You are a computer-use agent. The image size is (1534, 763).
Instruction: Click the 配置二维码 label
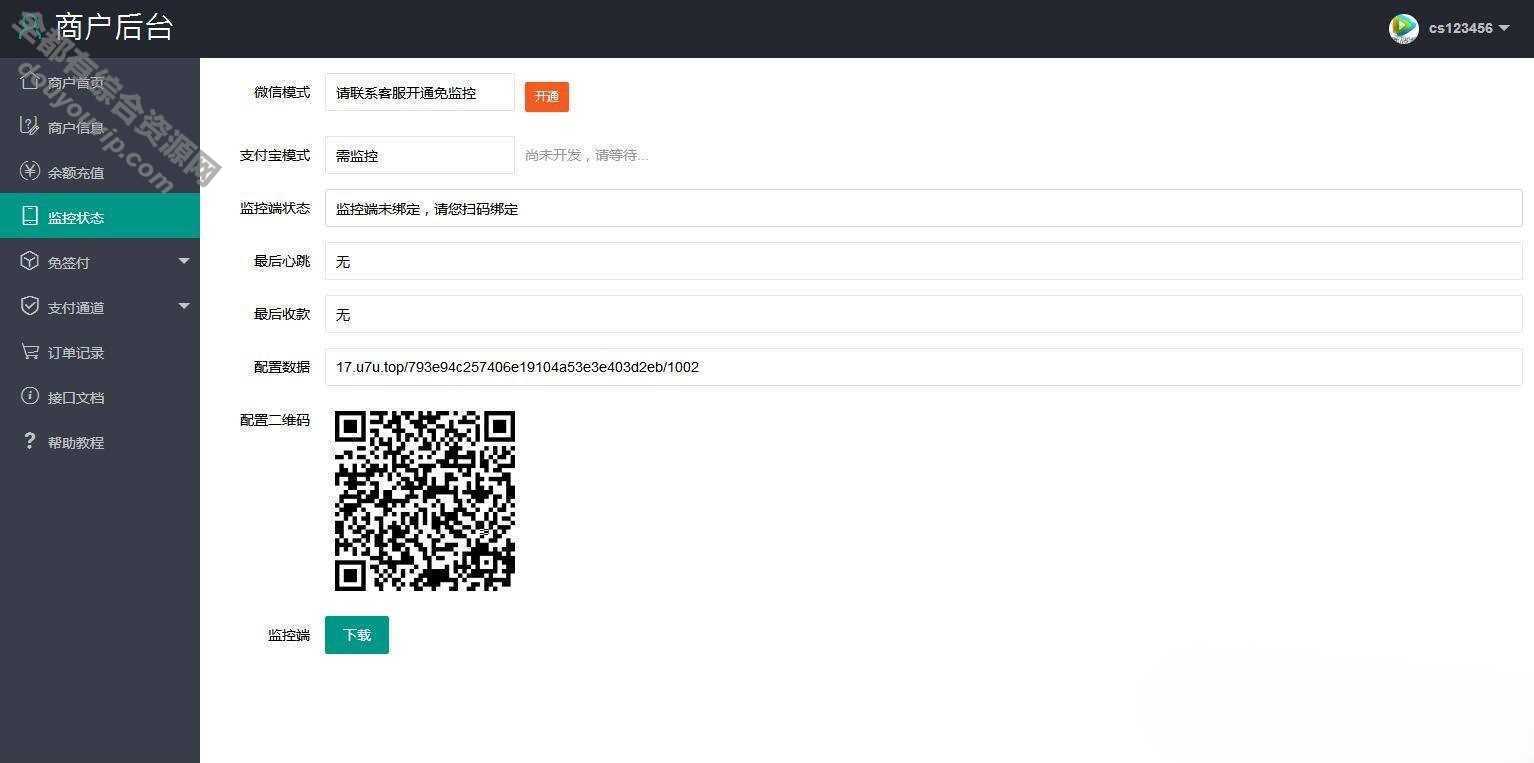point(275,420)
